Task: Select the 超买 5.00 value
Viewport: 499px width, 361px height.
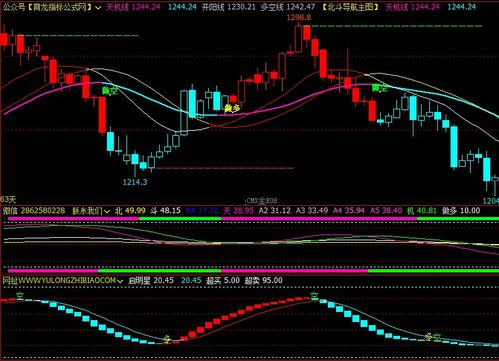Action: [x=223, y=281]
